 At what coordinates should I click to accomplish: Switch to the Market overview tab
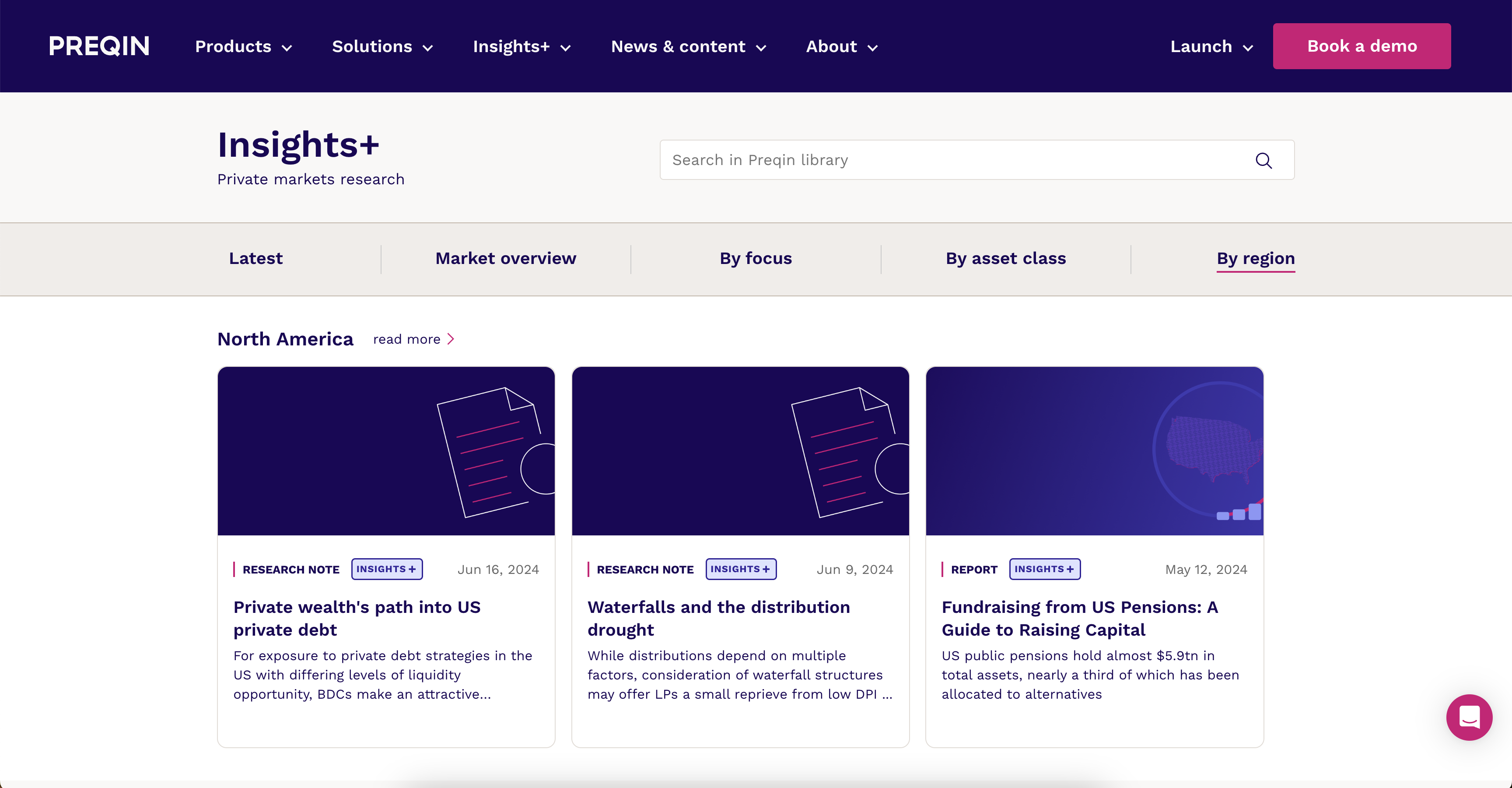[506, 258]
